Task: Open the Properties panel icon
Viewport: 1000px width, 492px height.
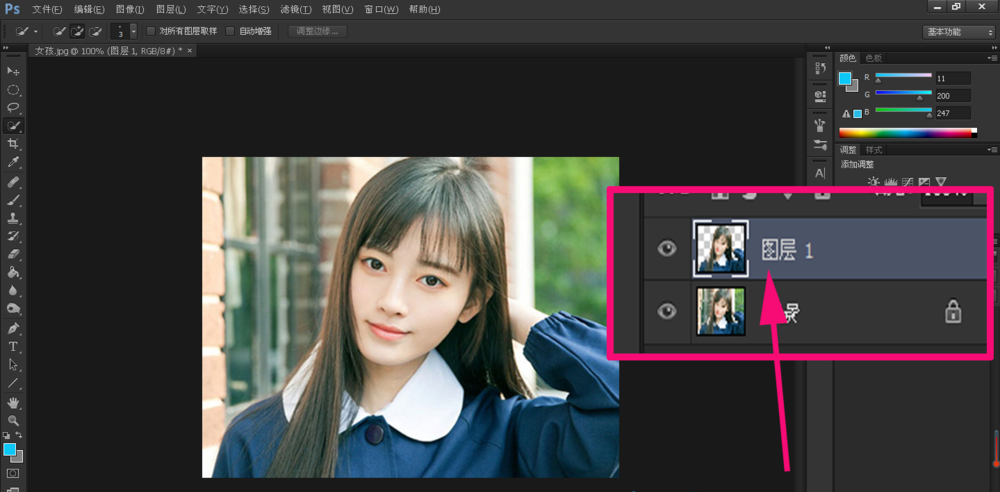Action: pos(820,95)
